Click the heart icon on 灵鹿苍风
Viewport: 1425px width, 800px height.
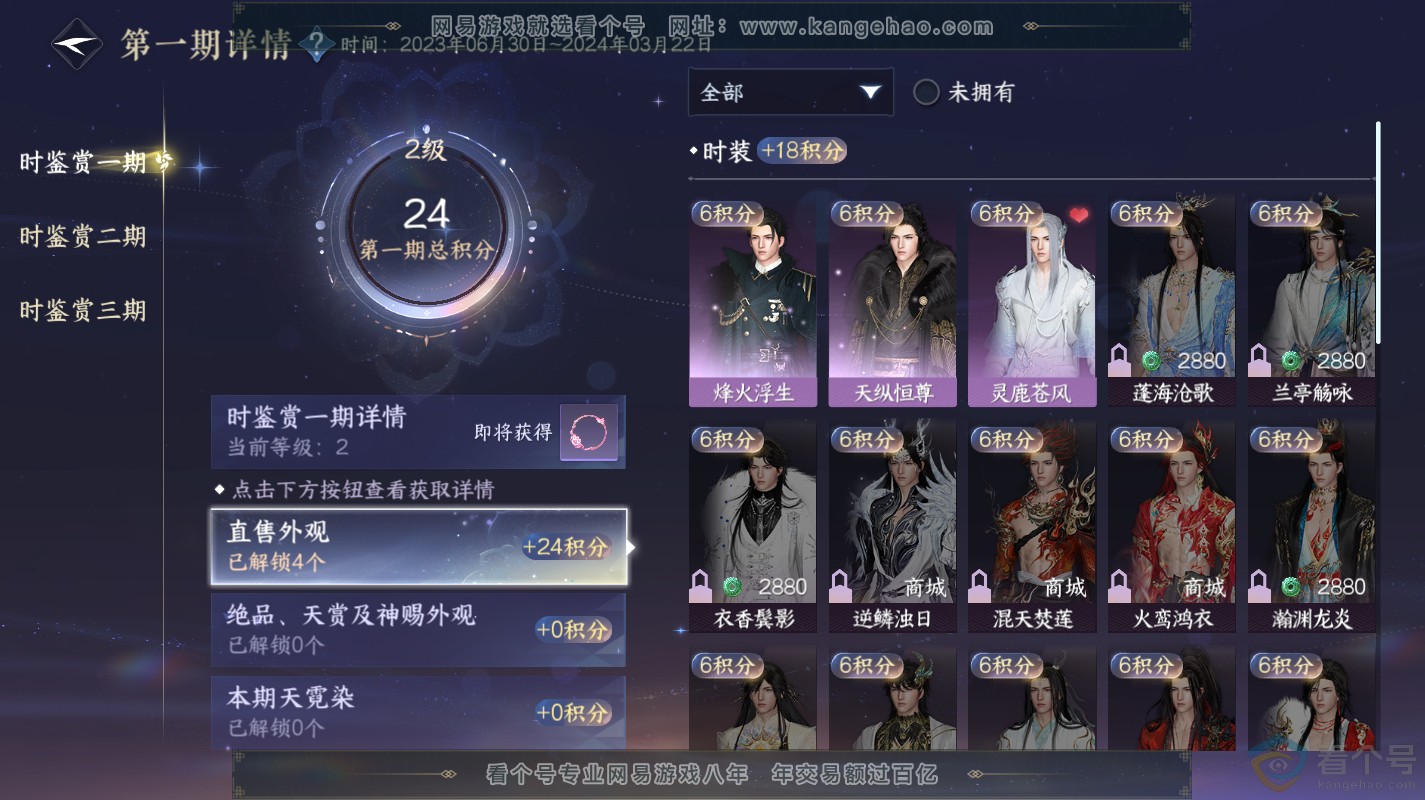tap(1078, 215)
